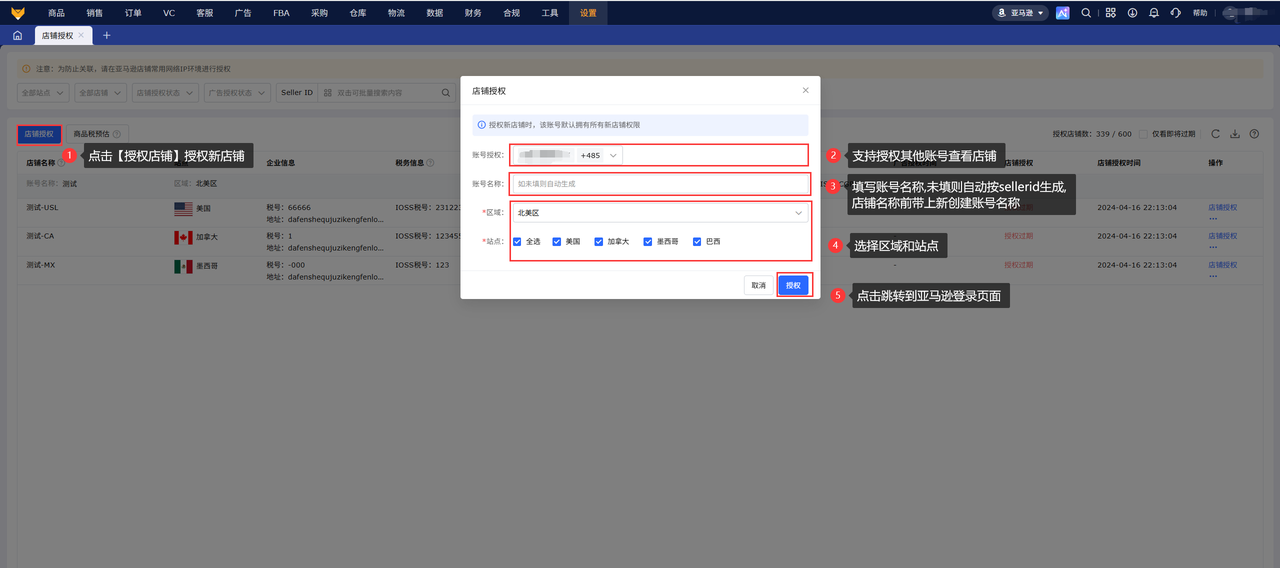Open the AI assistant icon
The width and height of the screenshot is (1280, 568).
tap(1063, 13)
